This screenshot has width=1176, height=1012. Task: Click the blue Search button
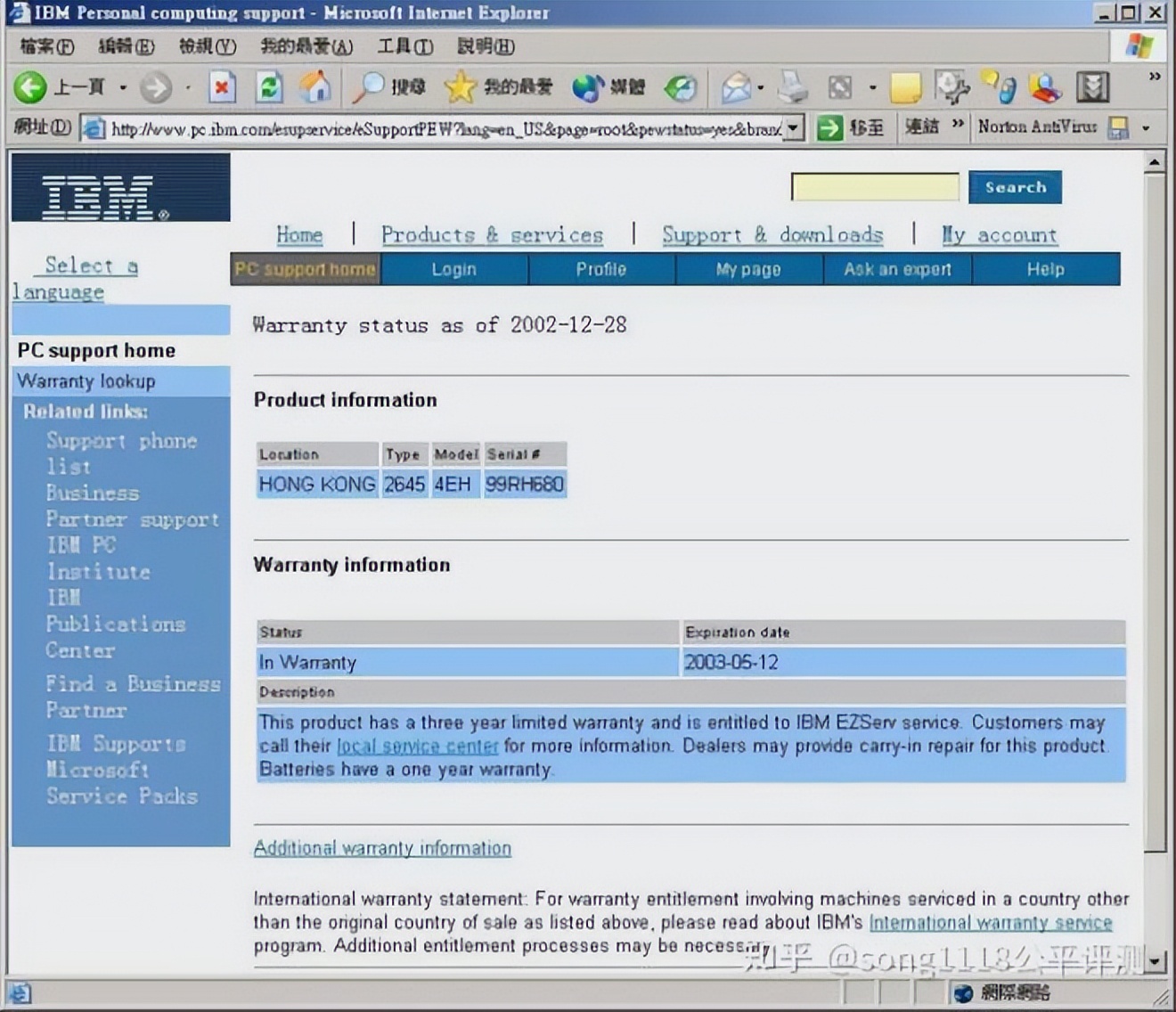point(1015,187)
